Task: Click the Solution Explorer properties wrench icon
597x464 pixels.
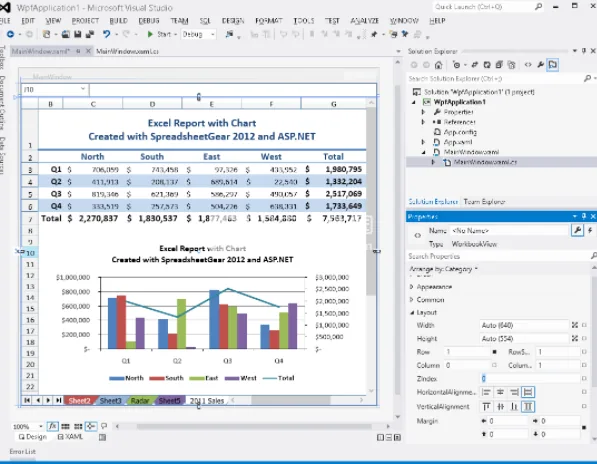Action: tap(540, 65)
